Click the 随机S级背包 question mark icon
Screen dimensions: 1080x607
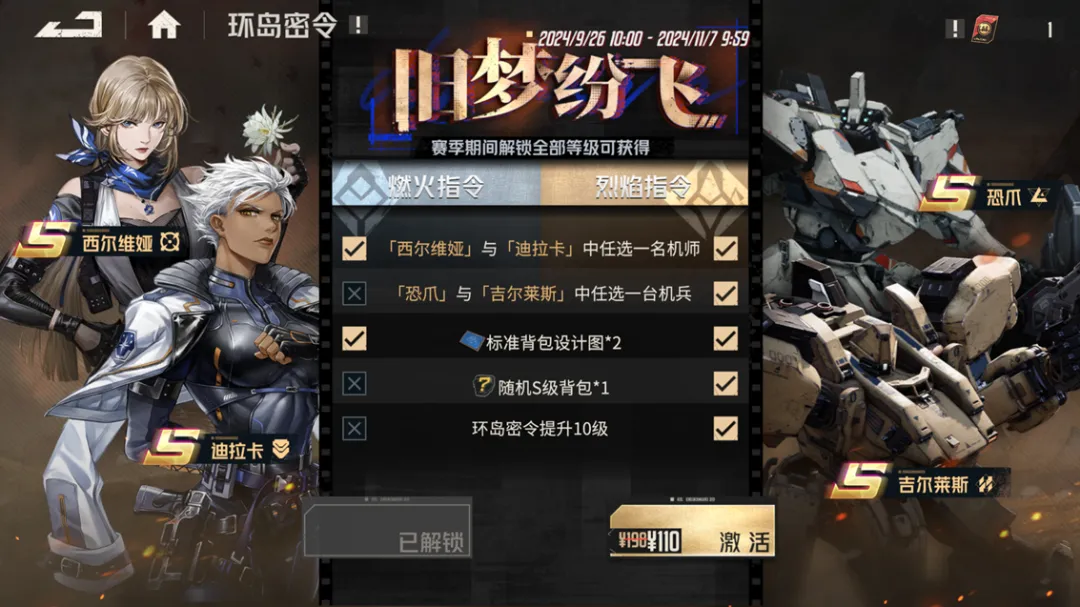pyautogui.click(x=484, y=385)
